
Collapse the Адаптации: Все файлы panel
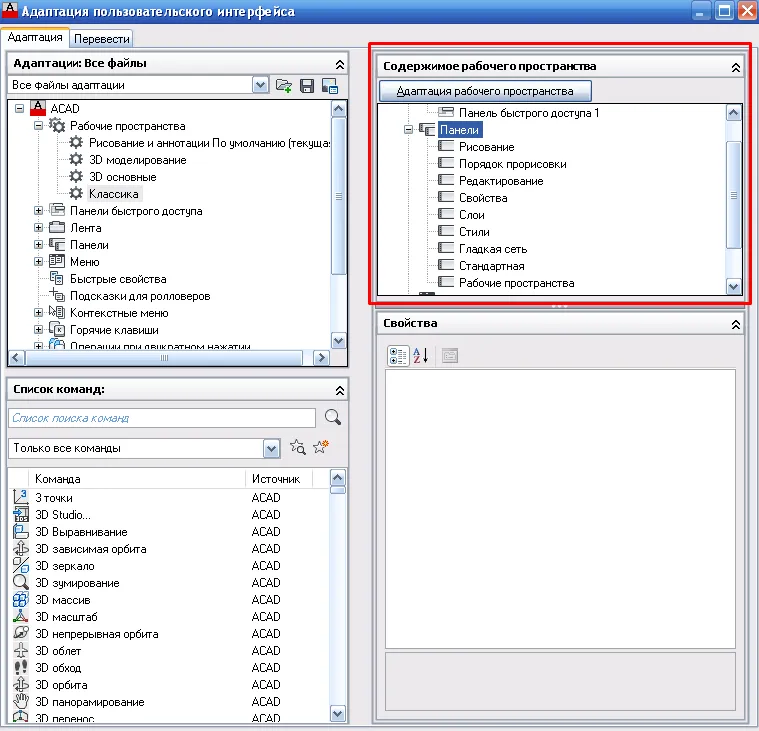[340, 64]
